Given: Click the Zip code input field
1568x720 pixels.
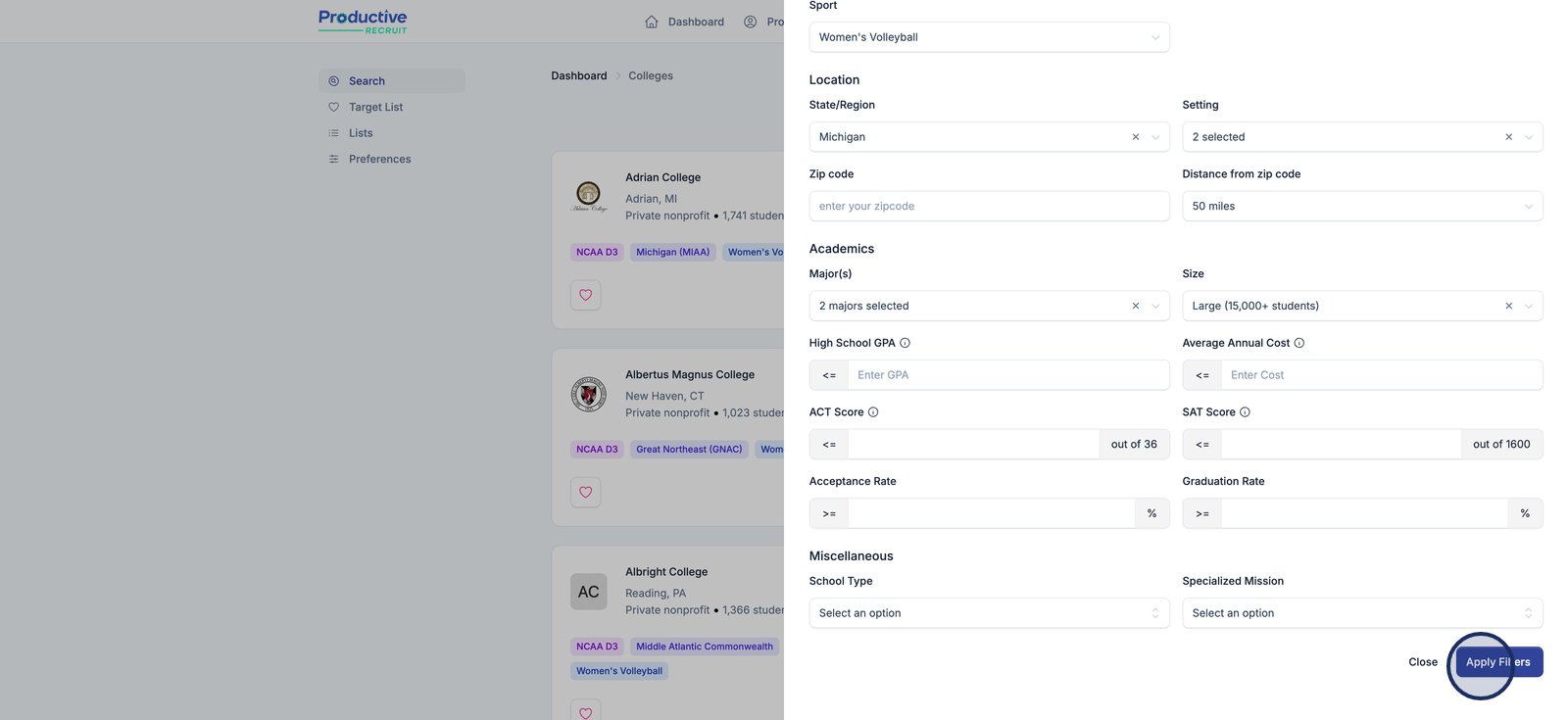Looking at the screenshot, I should click(x=988, y=206).
